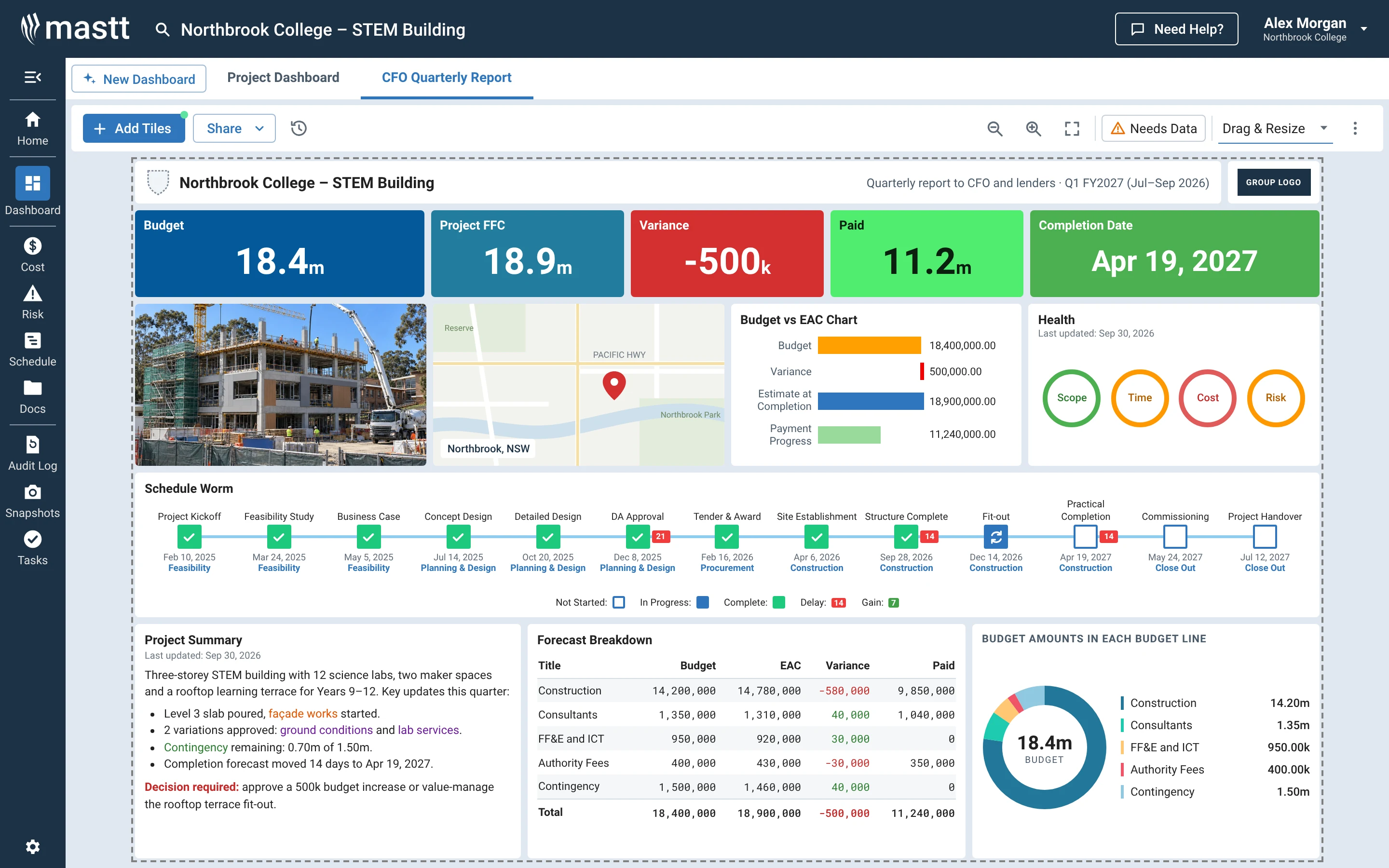Screen dimensions: 1389x868
Task: Switch to Project Dashboard tab
Action: tap(283, 78)
